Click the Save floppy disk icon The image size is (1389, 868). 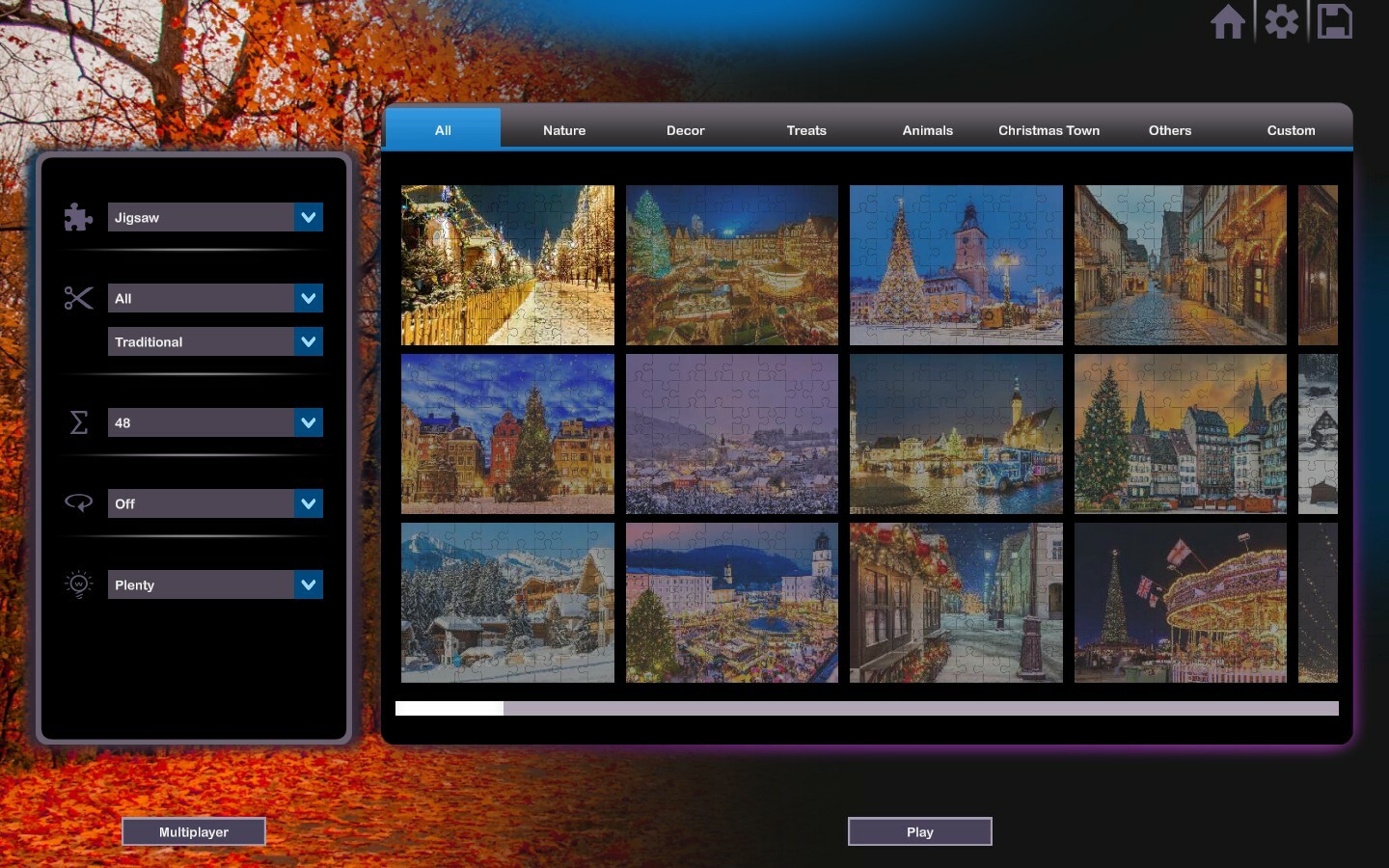coord(1335,21)
